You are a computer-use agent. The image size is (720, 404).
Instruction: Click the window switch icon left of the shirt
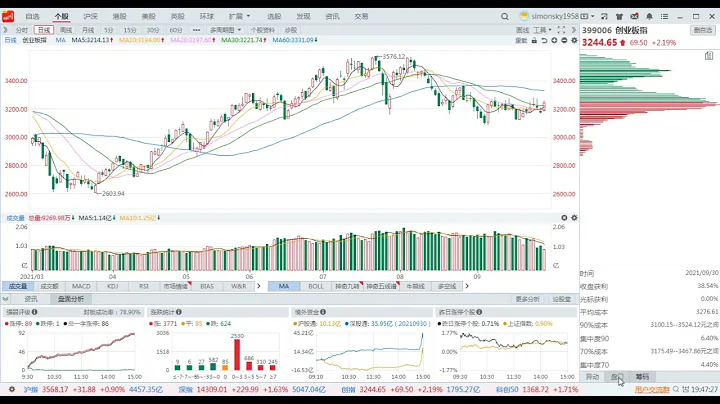tap(604, 17)
